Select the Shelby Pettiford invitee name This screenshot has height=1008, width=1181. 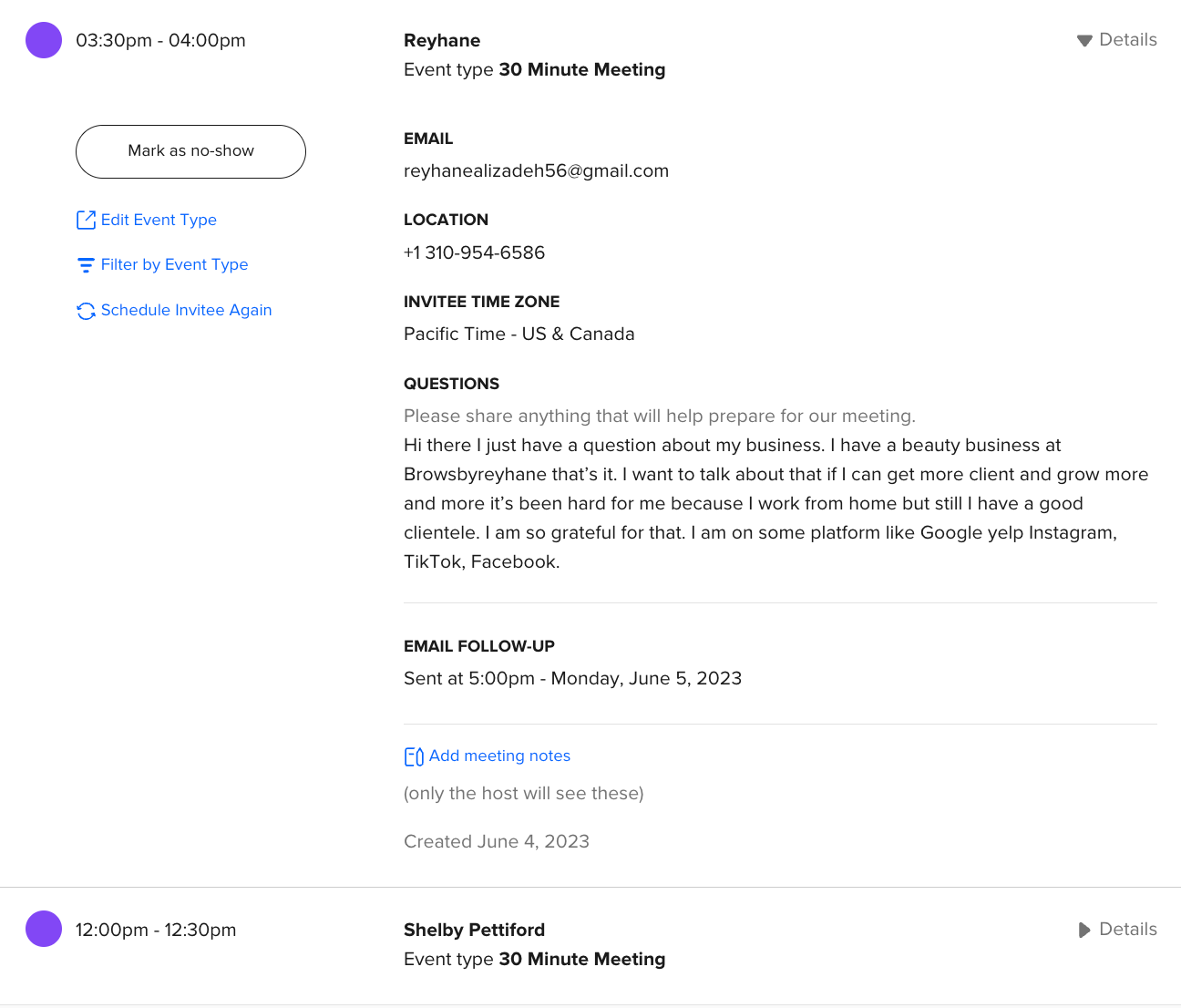coord(474,930)
